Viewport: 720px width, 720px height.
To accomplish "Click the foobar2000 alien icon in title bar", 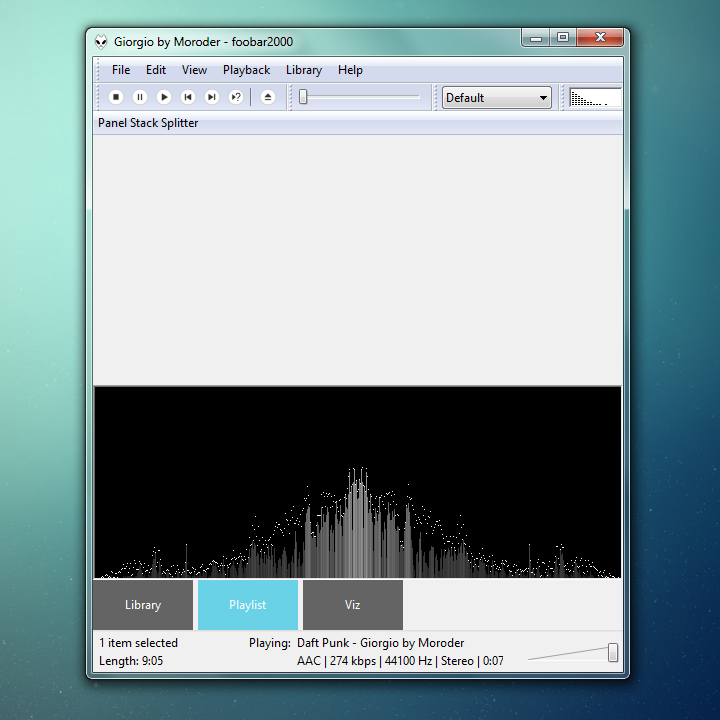I will [x=101, y=42].
